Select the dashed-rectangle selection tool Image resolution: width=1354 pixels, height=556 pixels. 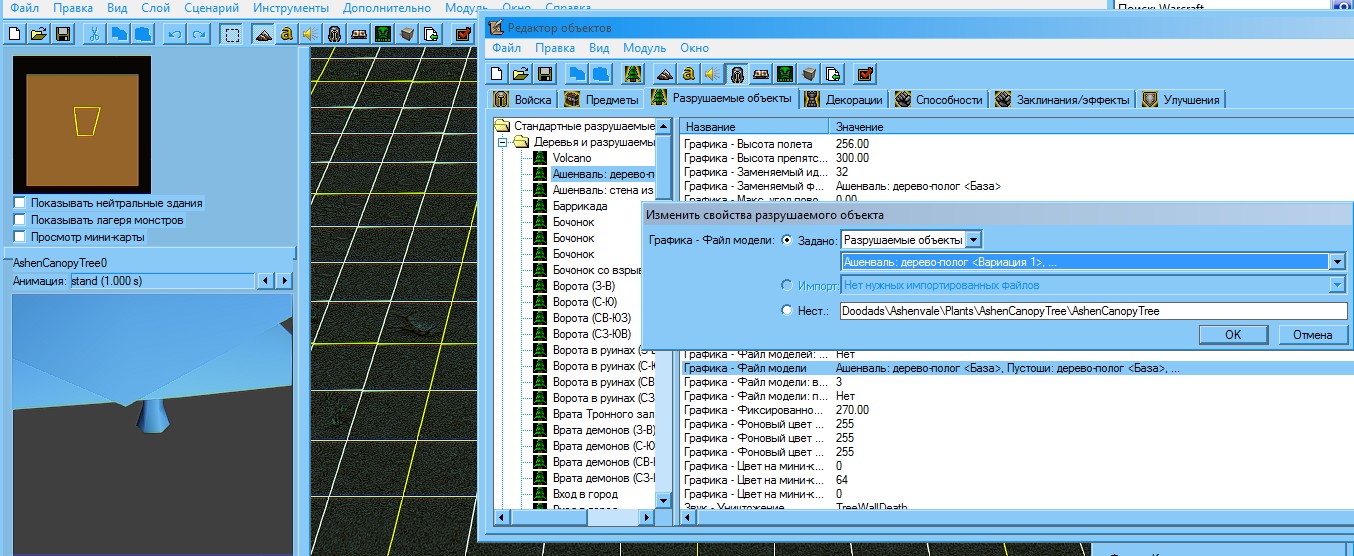[232, 34]
